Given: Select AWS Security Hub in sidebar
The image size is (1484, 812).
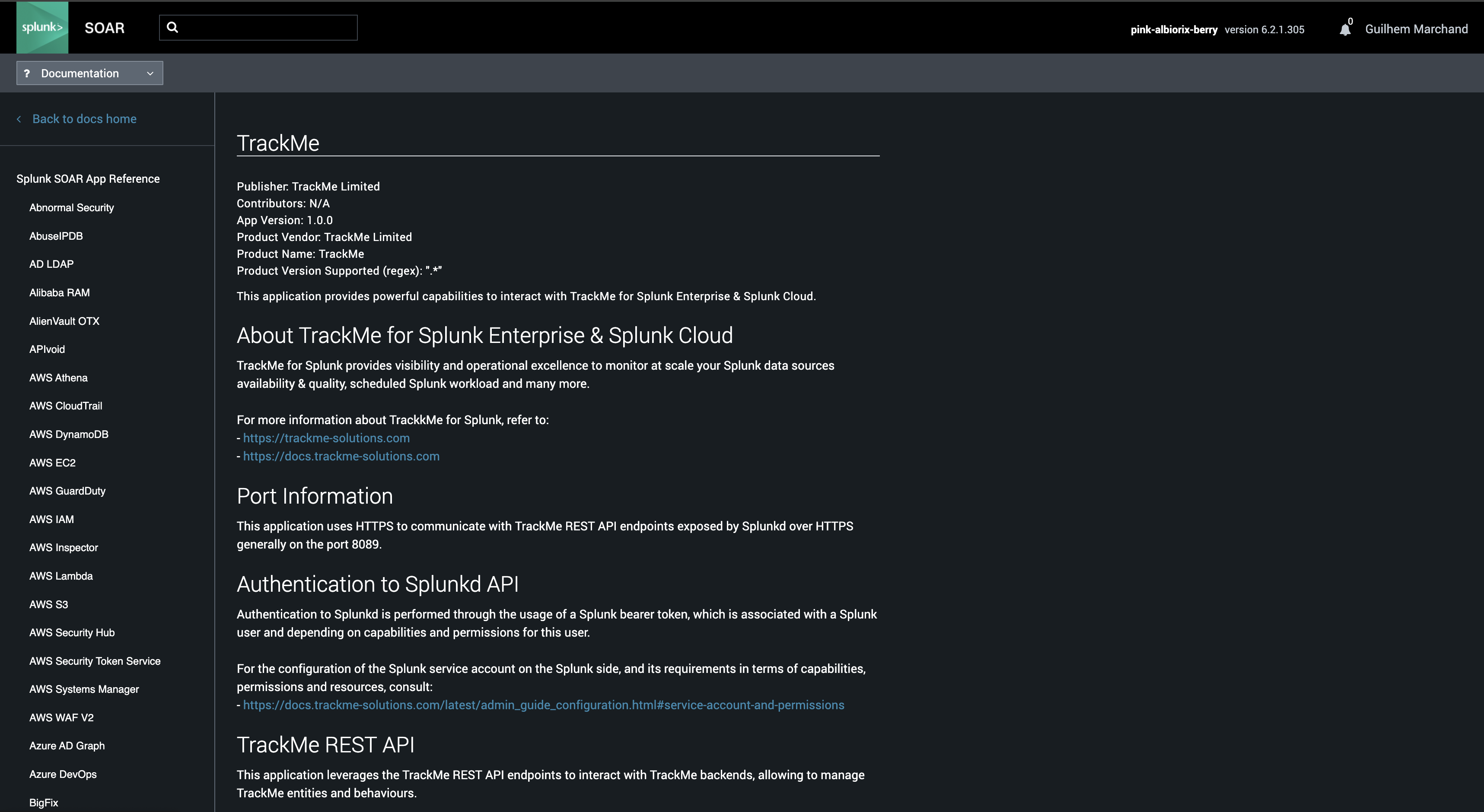Looking at the screenshot, I should coord(72,633).
